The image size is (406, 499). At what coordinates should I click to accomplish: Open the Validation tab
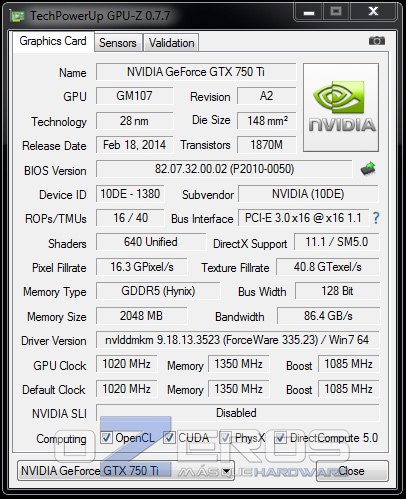click(171, 43)
